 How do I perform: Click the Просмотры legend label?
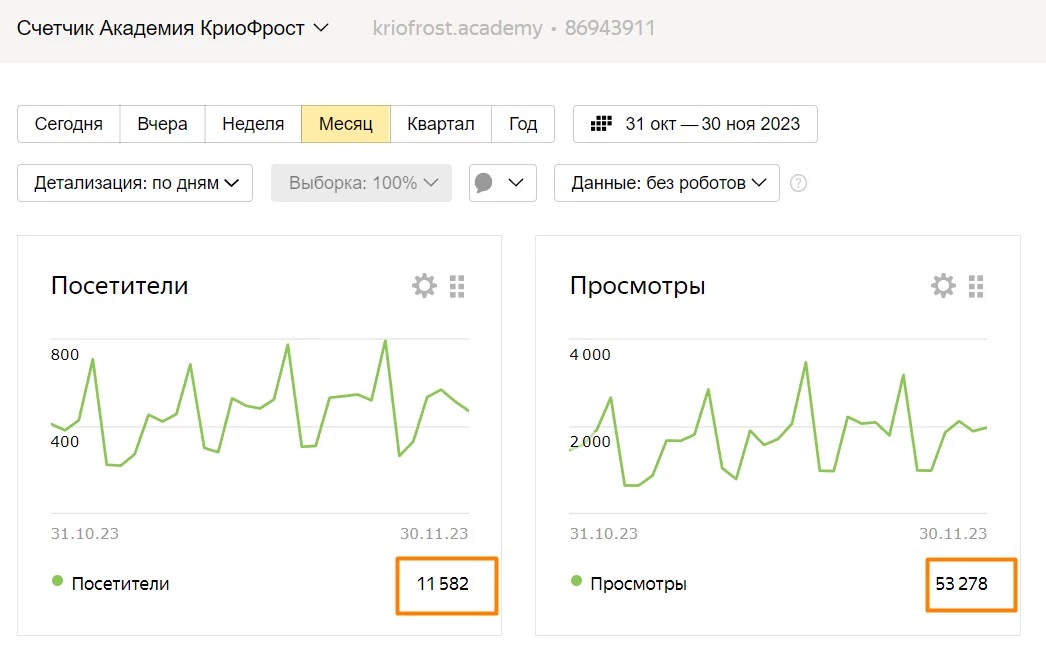638,584
